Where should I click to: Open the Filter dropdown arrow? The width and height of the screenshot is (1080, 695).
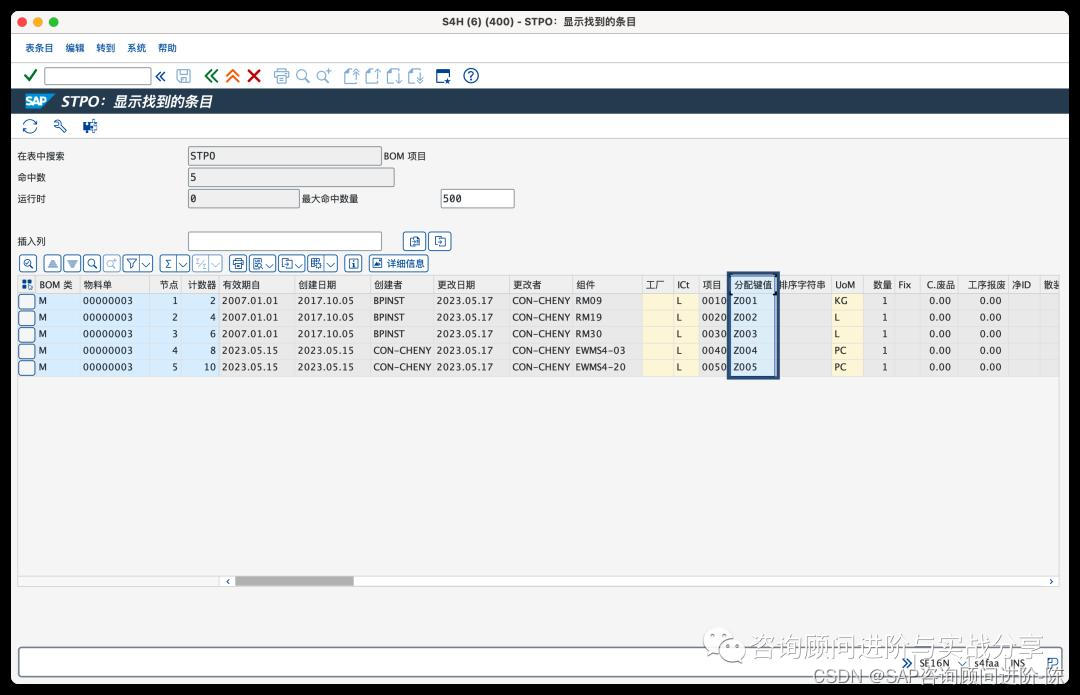tap(146, 263)
